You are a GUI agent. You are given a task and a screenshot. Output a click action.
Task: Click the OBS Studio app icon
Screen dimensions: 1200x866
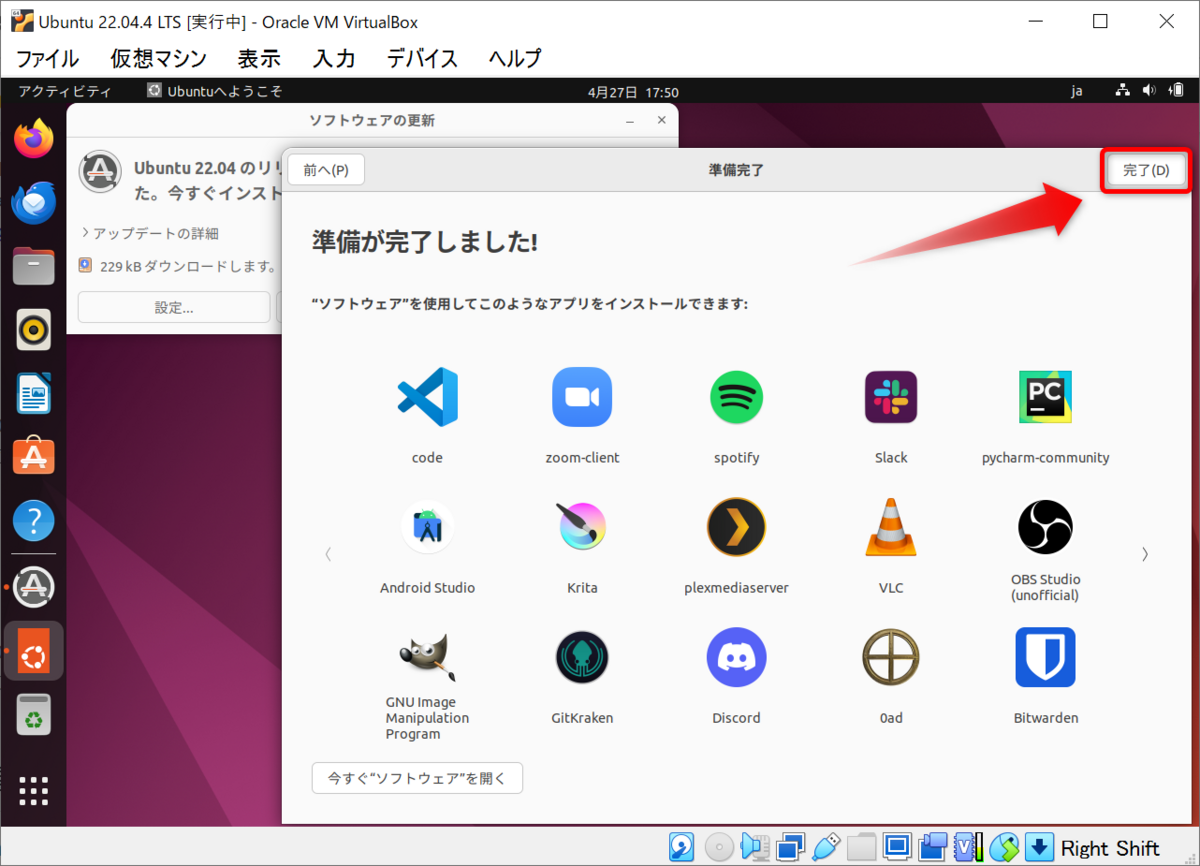coord(1046,527)
